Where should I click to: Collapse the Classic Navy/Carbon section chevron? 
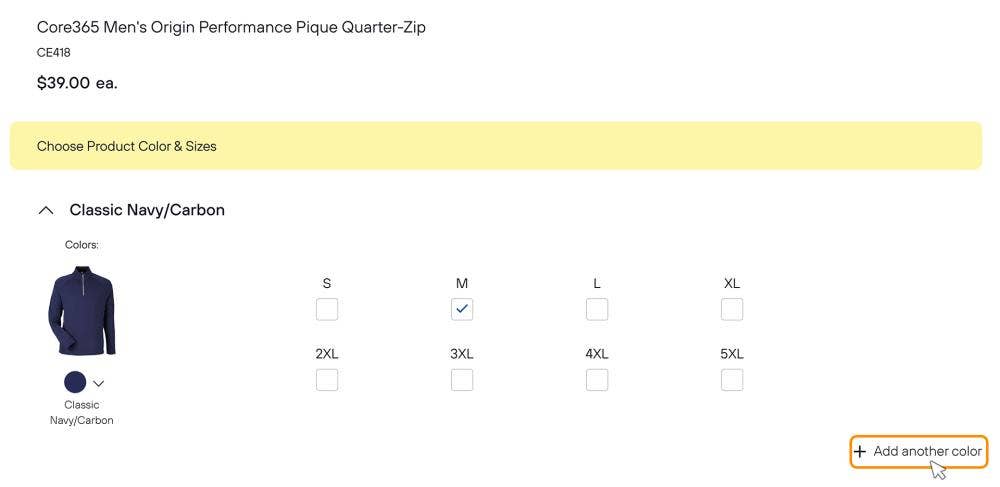tap(46, 210)
